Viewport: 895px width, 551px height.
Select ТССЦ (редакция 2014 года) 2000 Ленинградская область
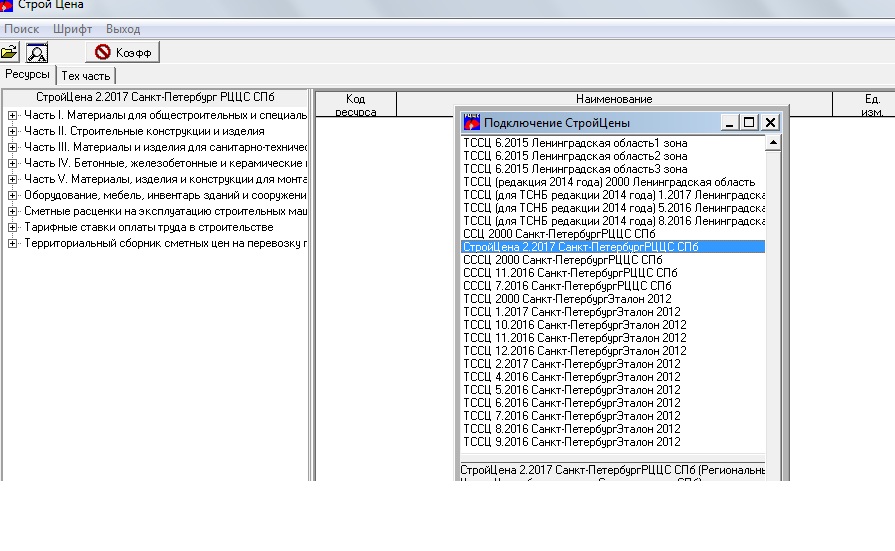pyautogui.click(x=612, y=182)
